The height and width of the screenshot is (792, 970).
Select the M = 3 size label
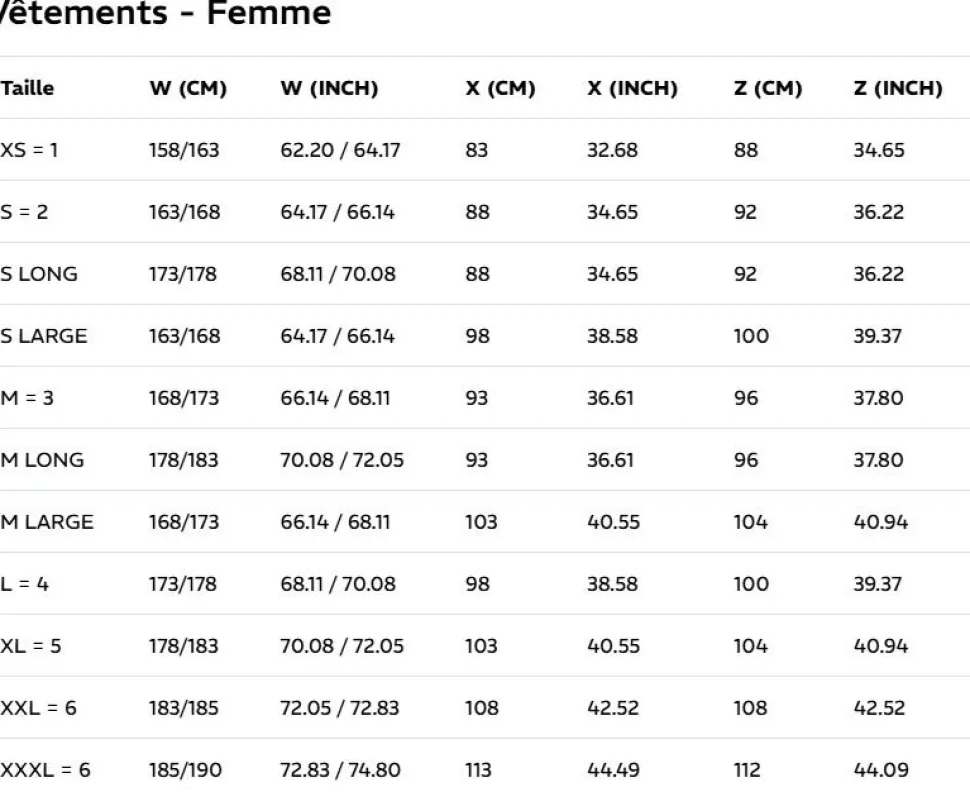(x=27, y=398)
